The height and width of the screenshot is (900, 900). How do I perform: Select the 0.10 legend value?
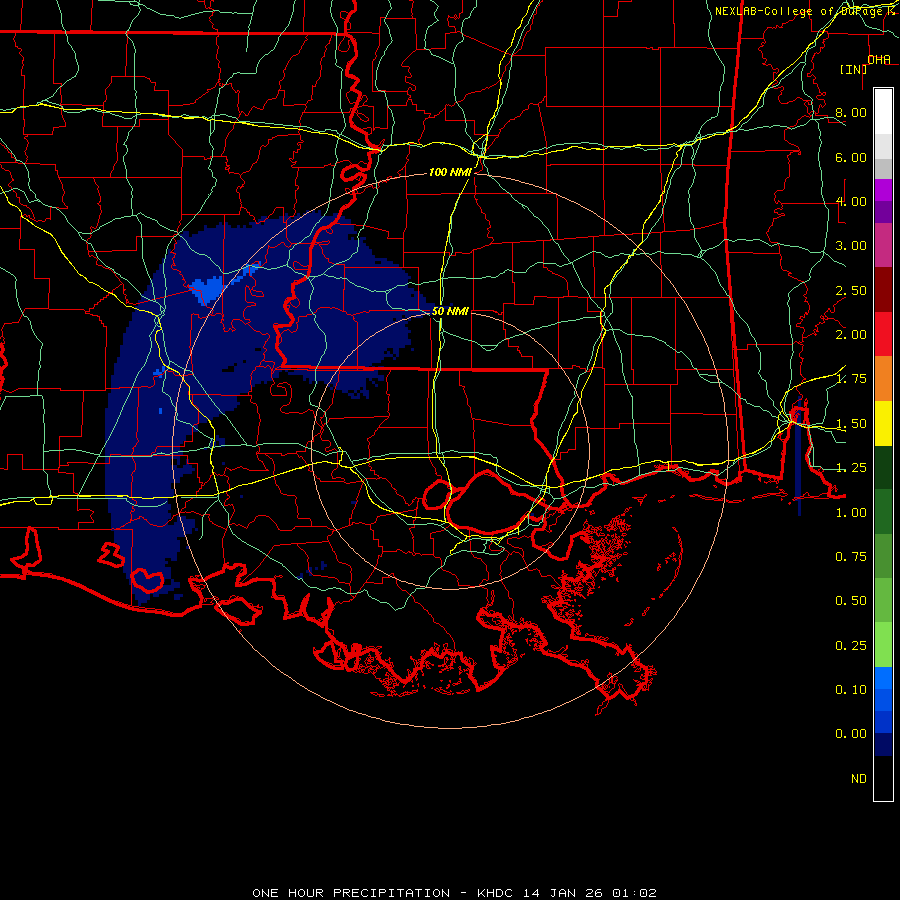click(851, 690)
